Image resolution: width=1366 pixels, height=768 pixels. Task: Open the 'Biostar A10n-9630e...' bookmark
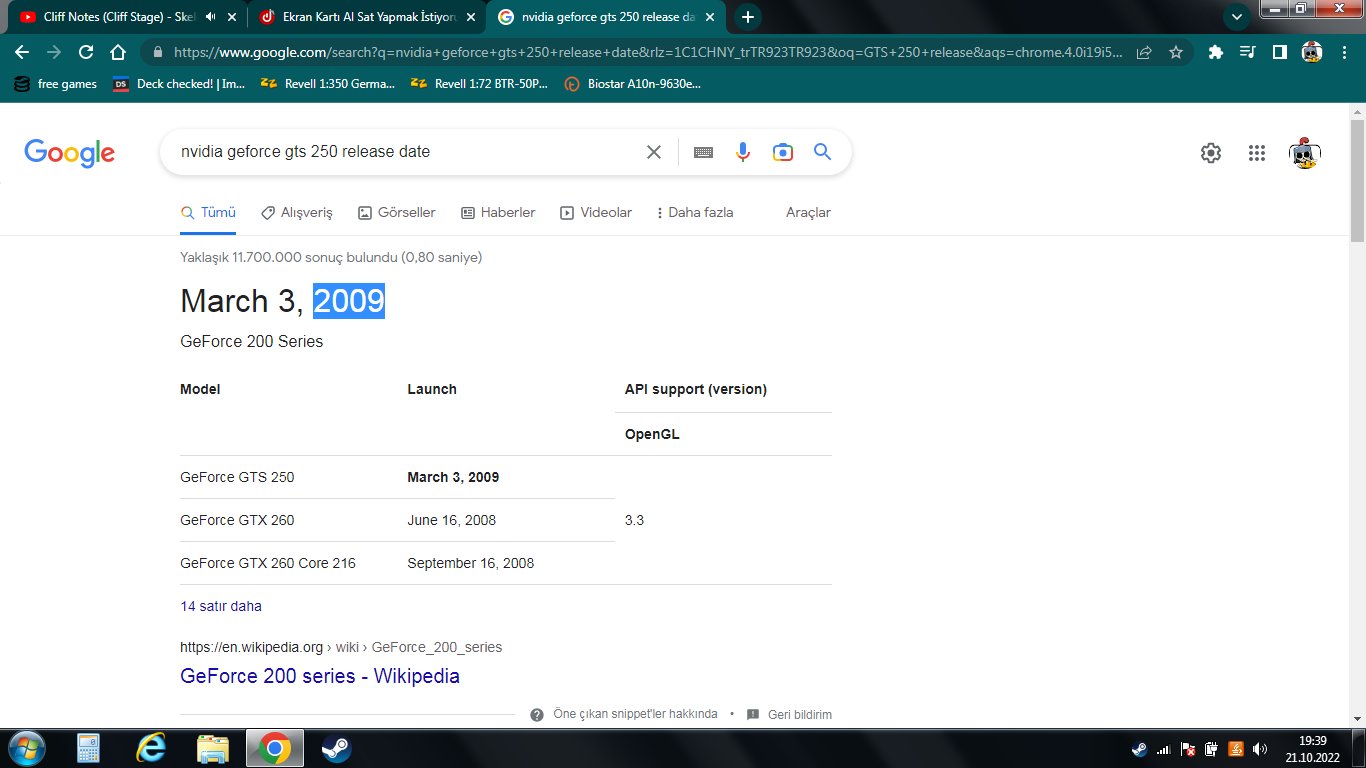[x=632, y=84]
